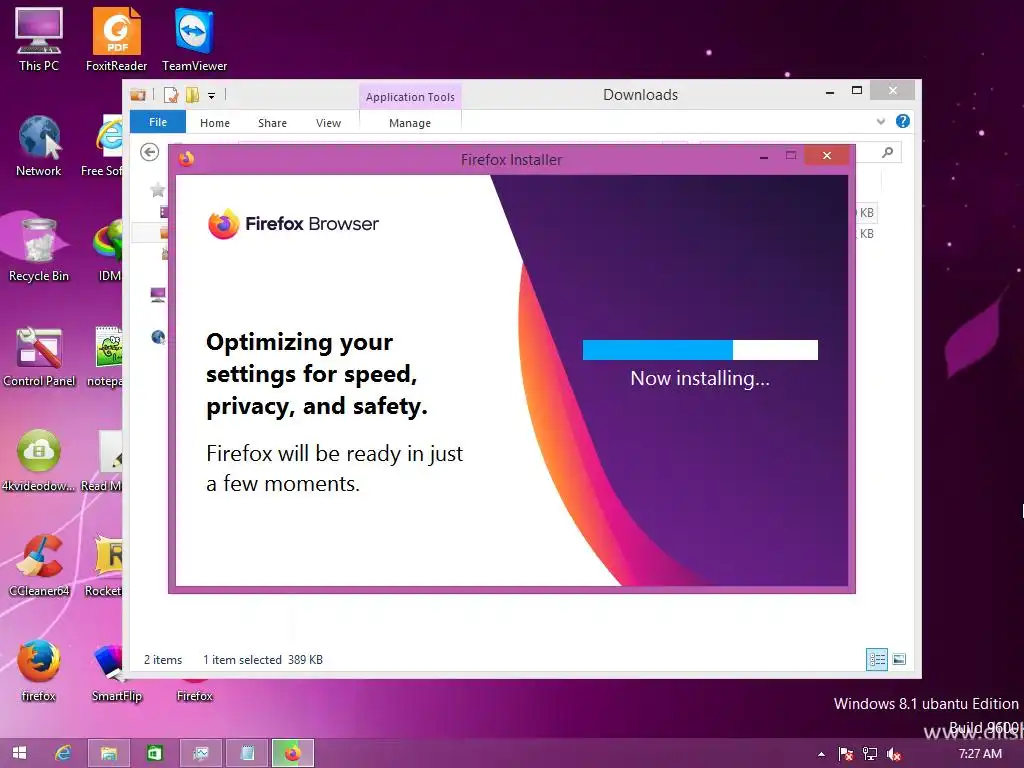Open the Action Center flag icon

tap(846, 754)
